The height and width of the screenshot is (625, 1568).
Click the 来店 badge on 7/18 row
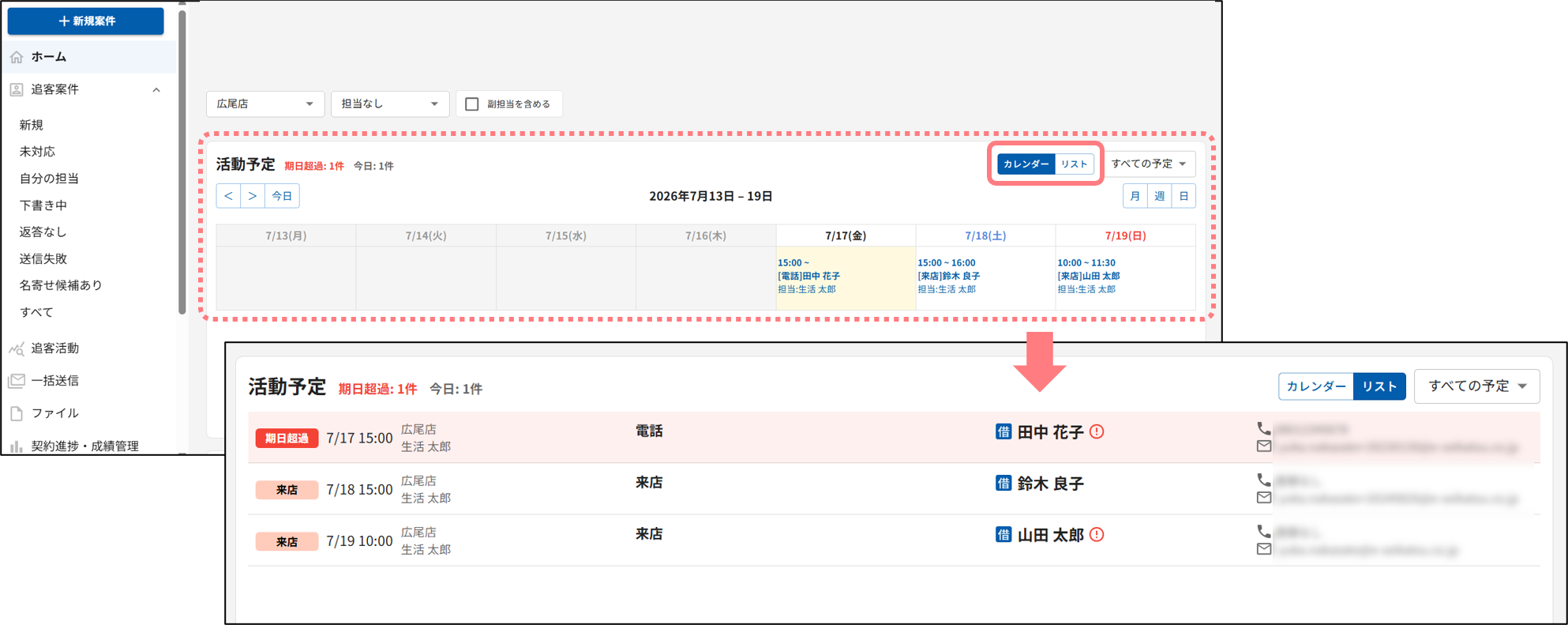click(287, 490)
